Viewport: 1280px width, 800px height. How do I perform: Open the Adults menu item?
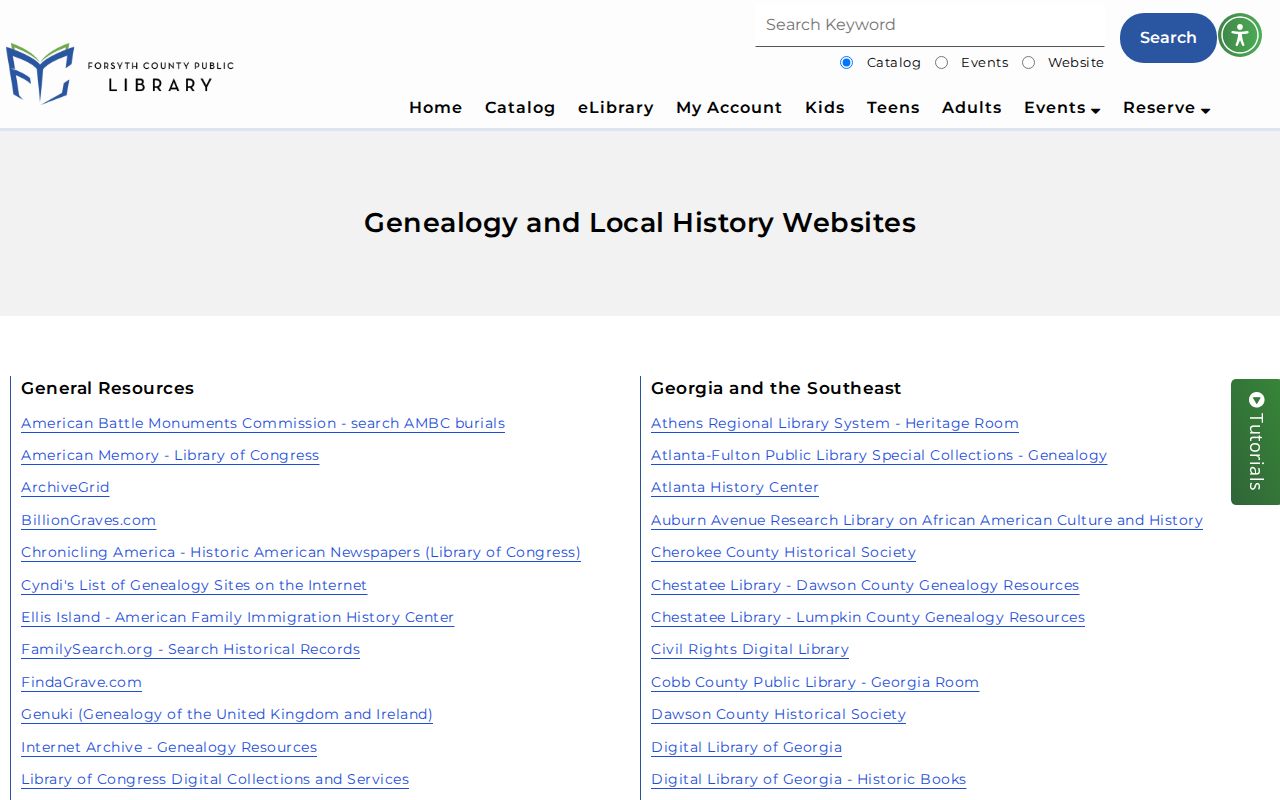(972, 108)
